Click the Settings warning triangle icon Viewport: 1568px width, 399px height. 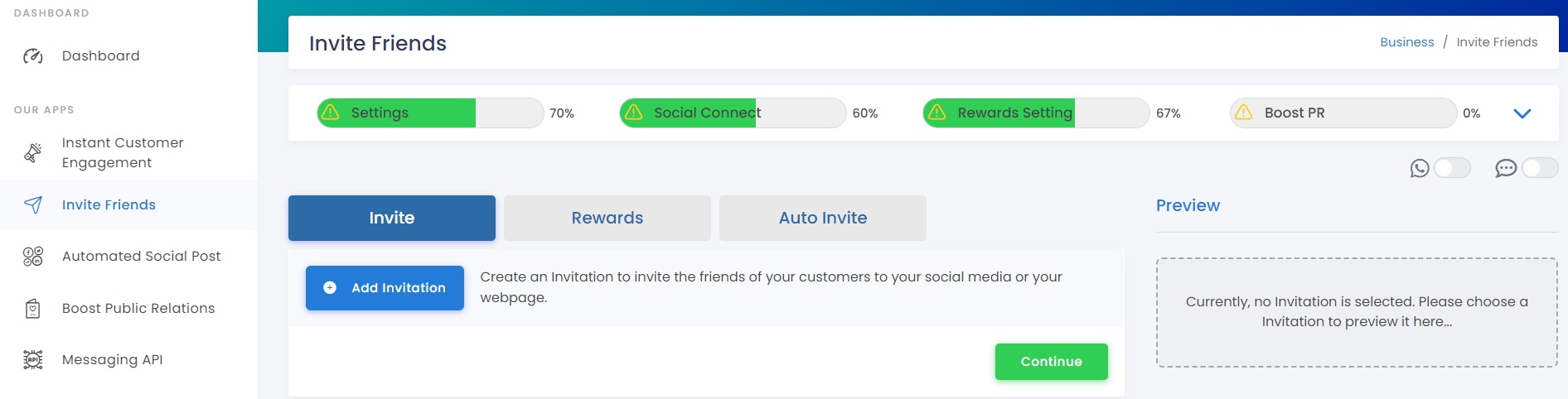coord(331,113)
